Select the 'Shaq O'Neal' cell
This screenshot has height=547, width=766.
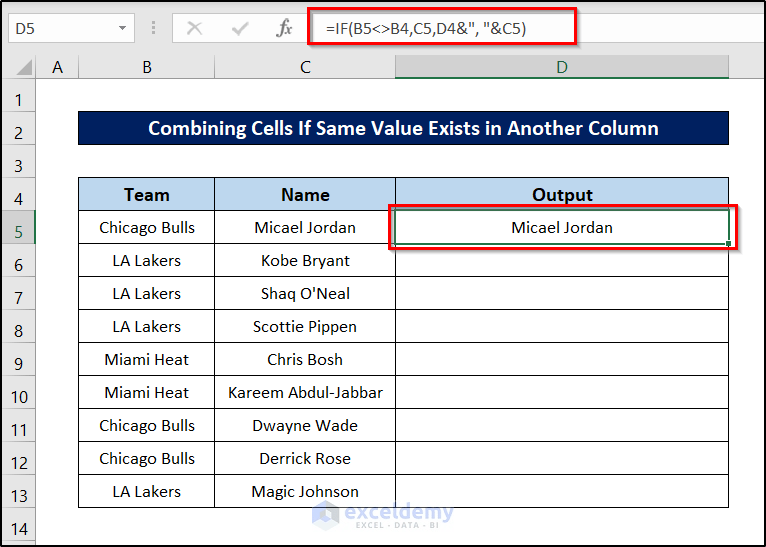305,293
